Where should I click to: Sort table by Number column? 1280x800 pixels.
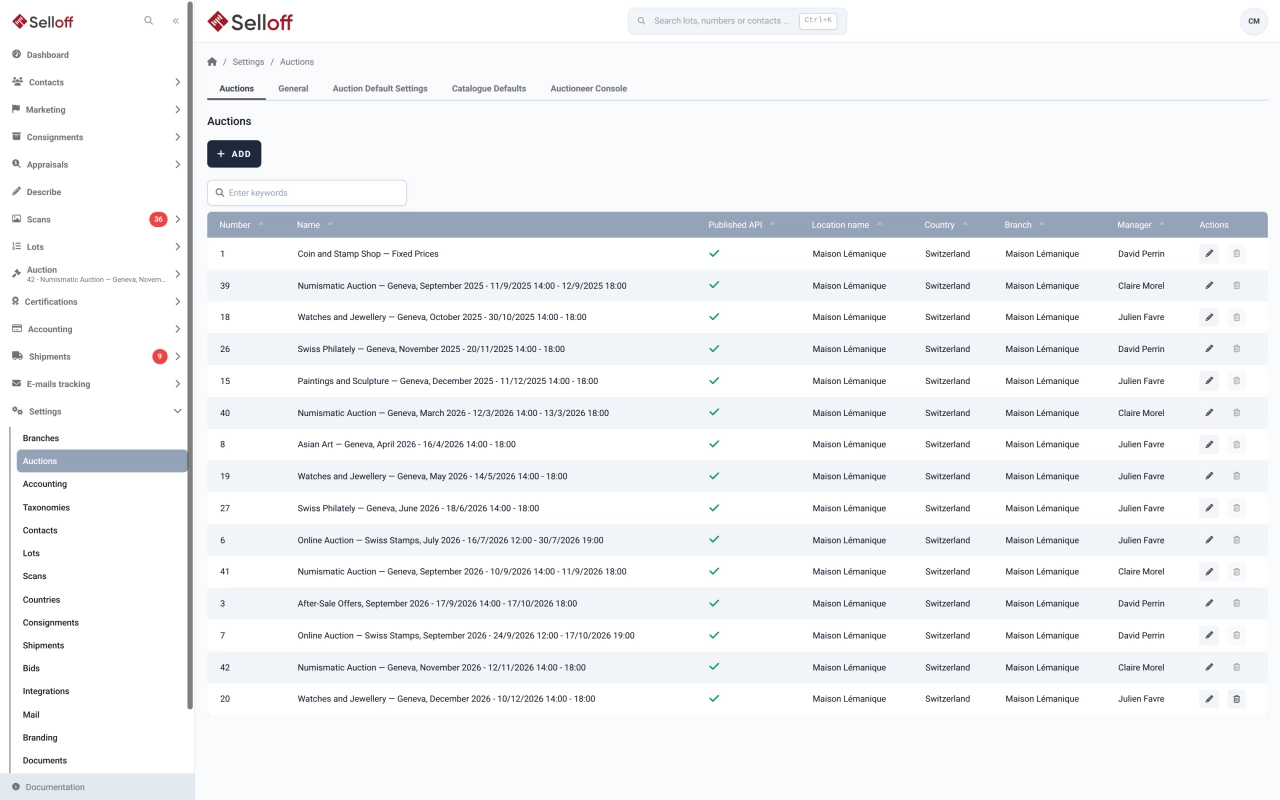pyautogui.click(x=241, y=225)
